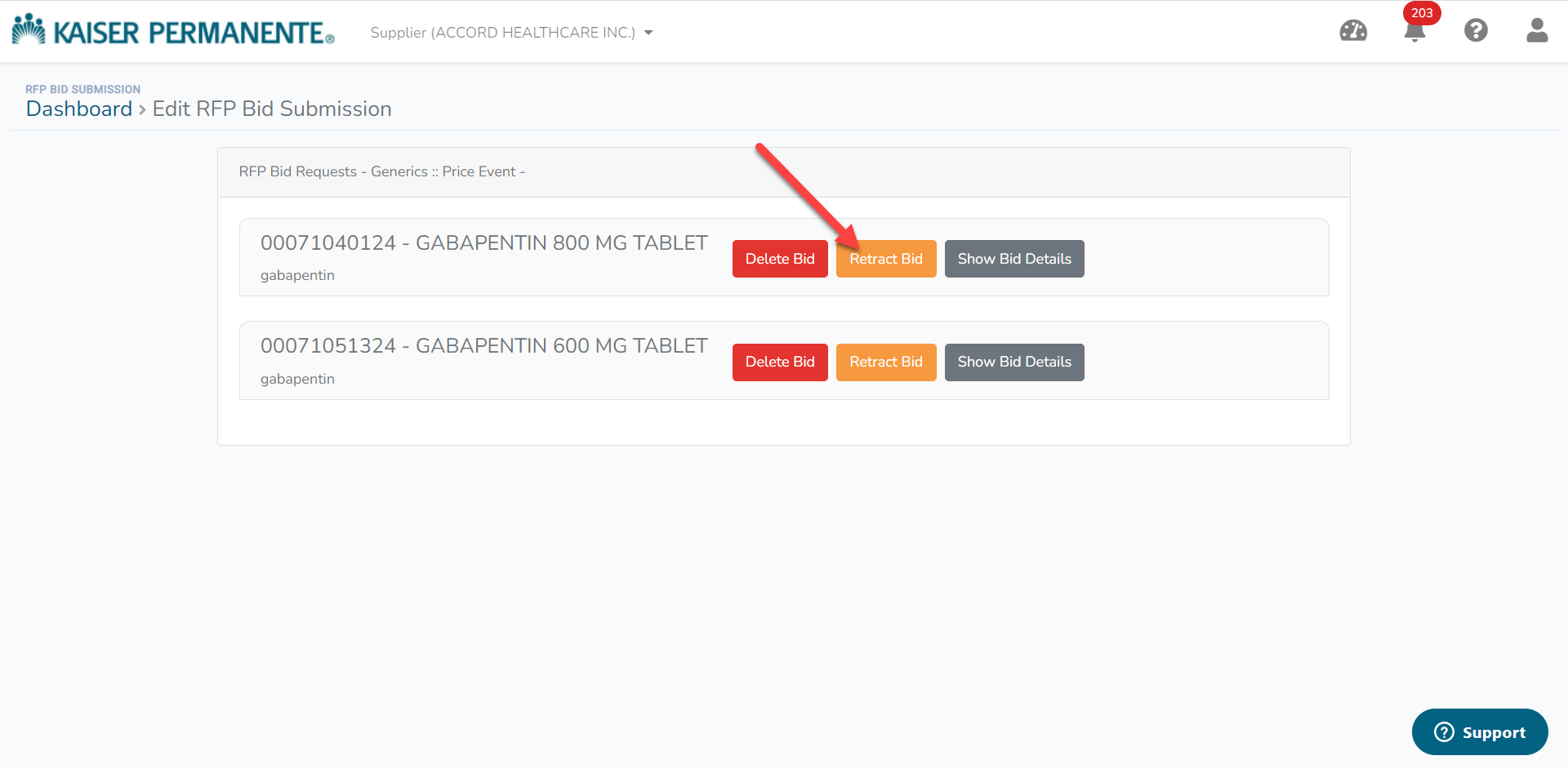Open the user profile icon
This screenshot has height=769, width=1568.
click(1536, 31)
